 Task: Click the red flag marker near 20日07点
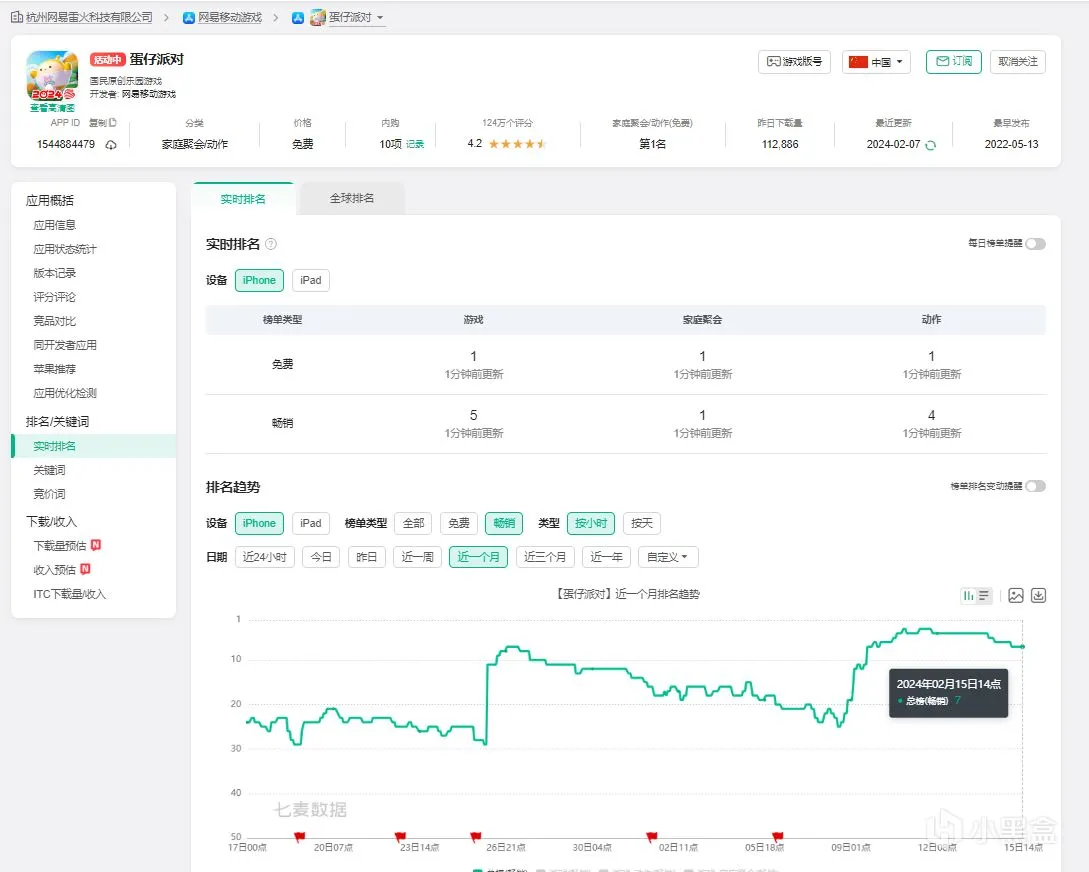coord(299,837)
